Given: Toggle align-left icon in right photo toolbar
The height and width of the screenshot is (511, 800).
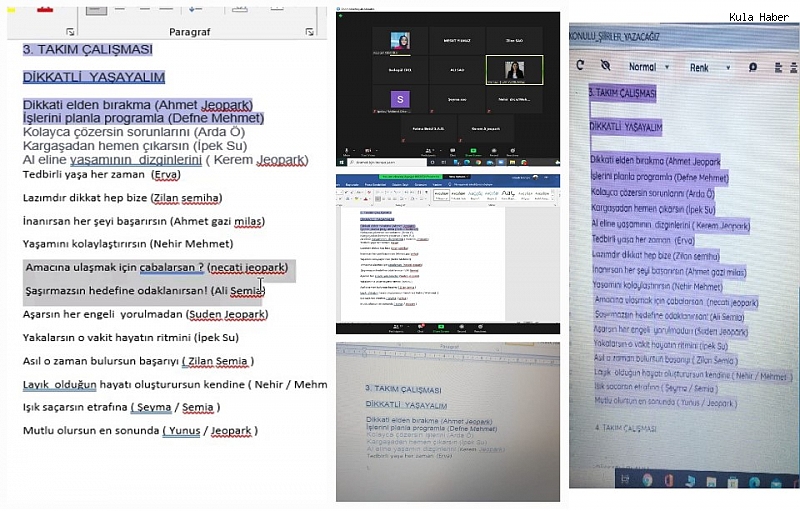Looking at the screenshot, I should pos(779,67).
